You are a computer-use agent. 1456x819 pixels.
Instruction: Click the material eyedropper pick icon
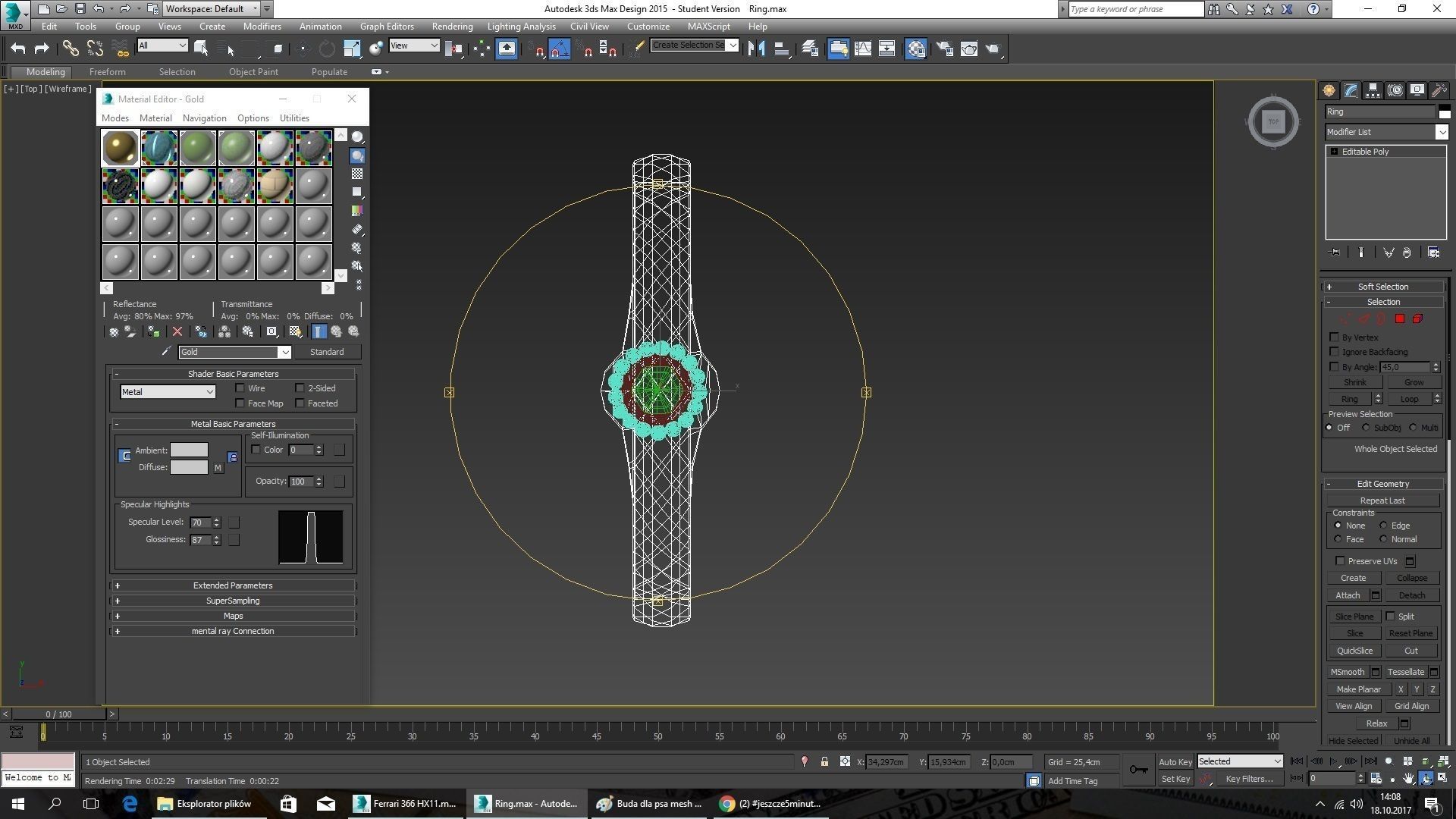click(166, 352)
